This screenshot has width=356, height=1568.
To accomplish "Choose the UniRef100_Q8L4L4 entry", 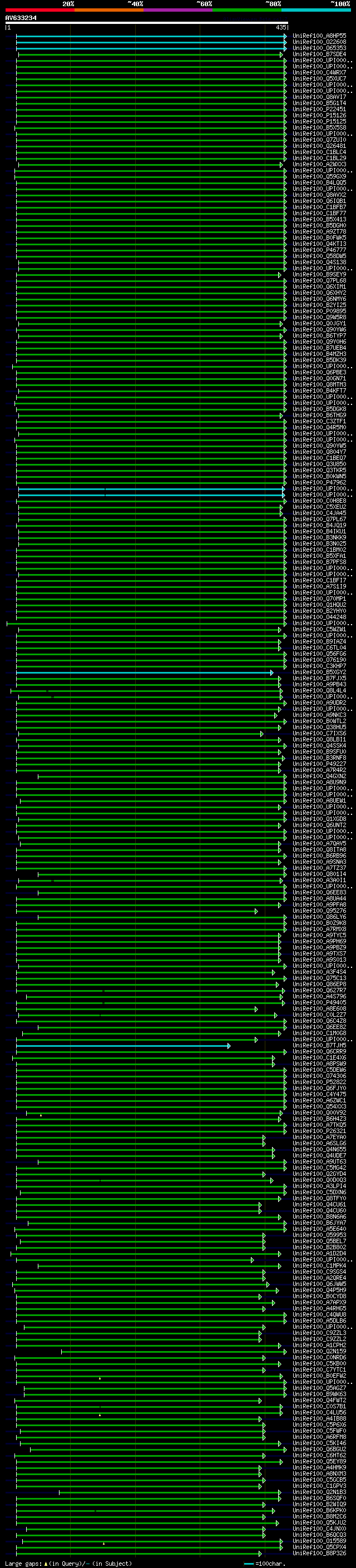I will (x=319, y=690).
